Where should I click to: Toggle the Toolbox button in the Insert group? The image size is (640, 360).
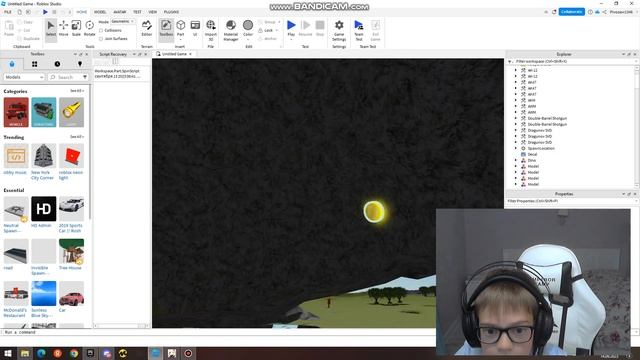pos(166,29)
